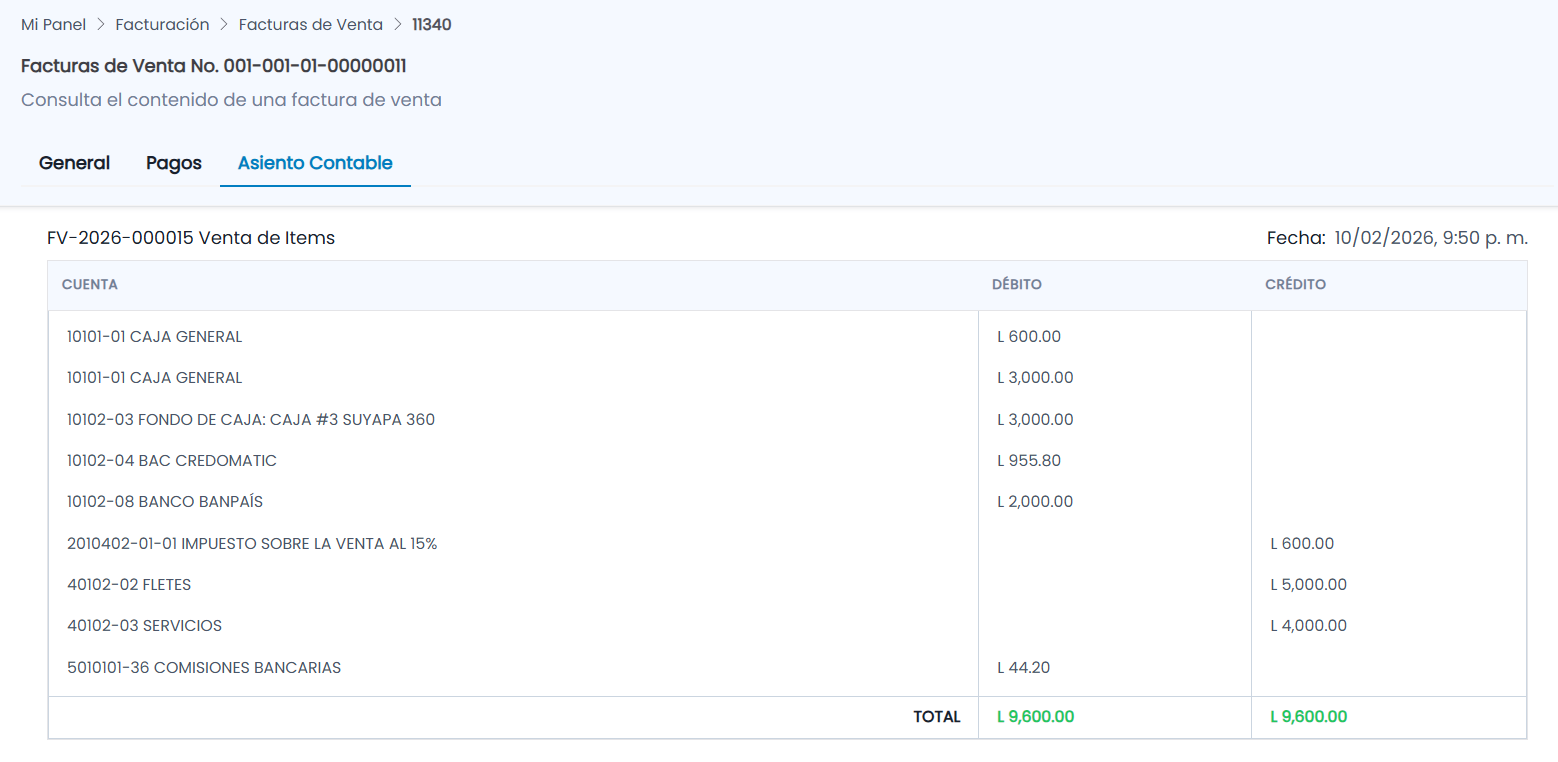Click breadcrumb item 11340
The width and height of the screenshot is (1558, 762).
tap(431, 24)
